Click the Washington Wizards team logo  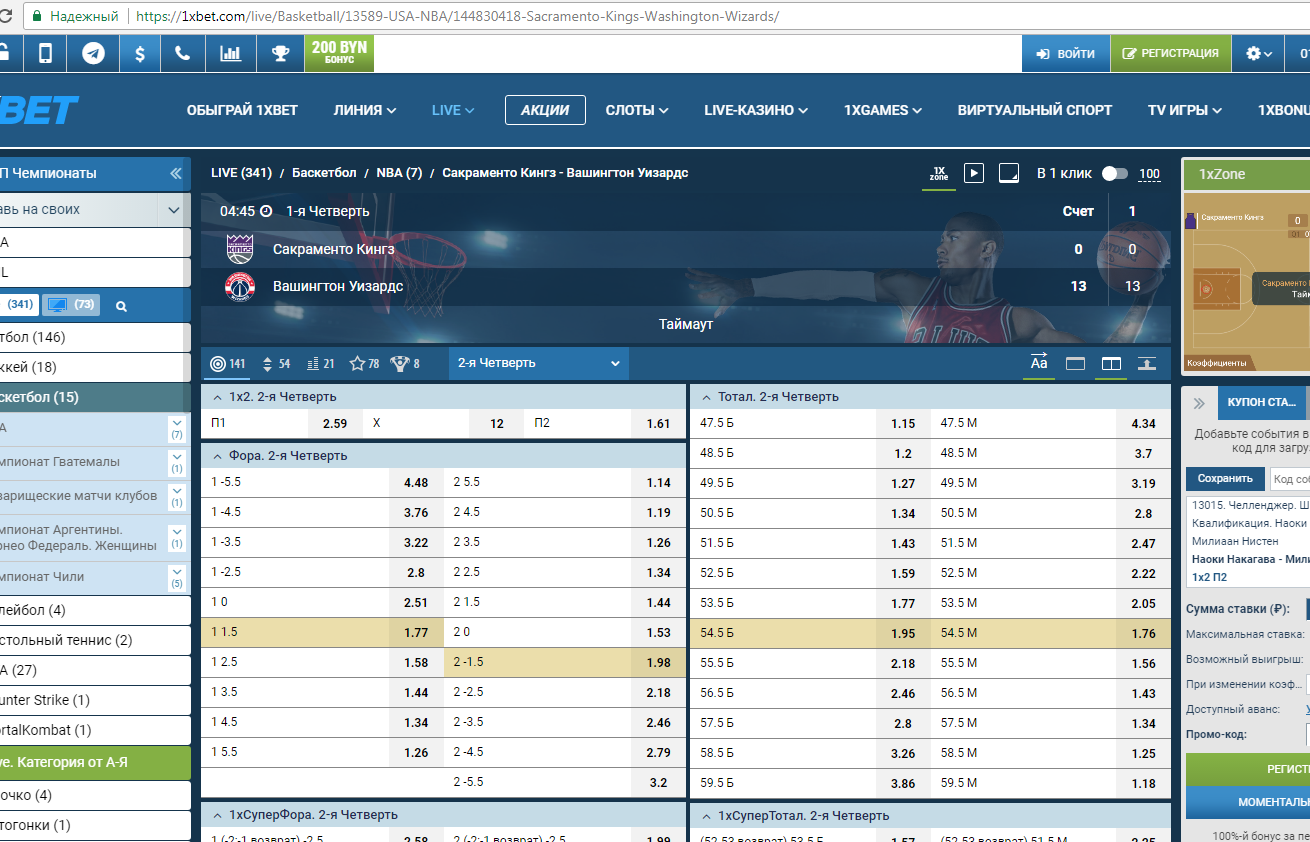[241, 287]
